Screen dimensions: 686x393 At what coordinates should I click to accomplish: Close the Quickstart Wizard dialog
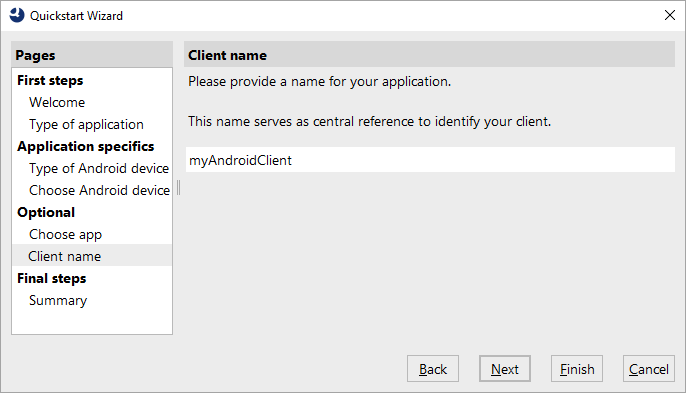point(669,15)
